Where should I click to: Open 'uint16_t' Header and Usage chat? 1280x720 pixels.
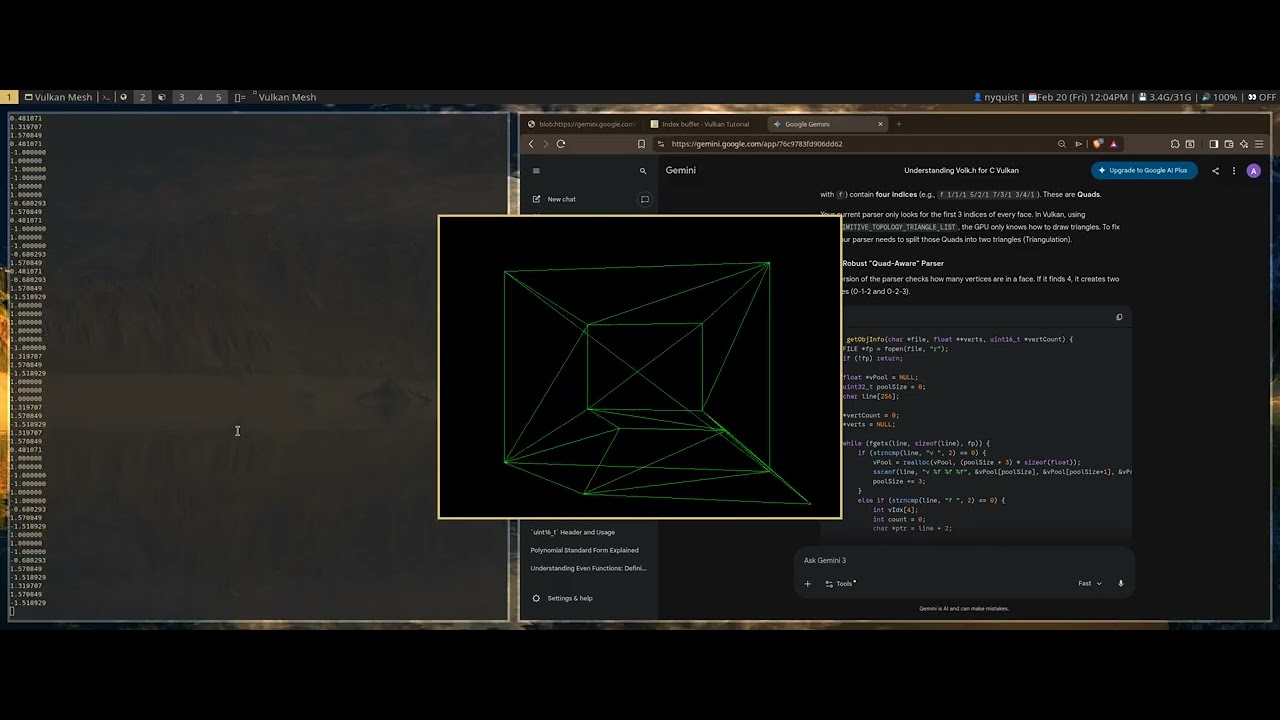tap(573, 532)
